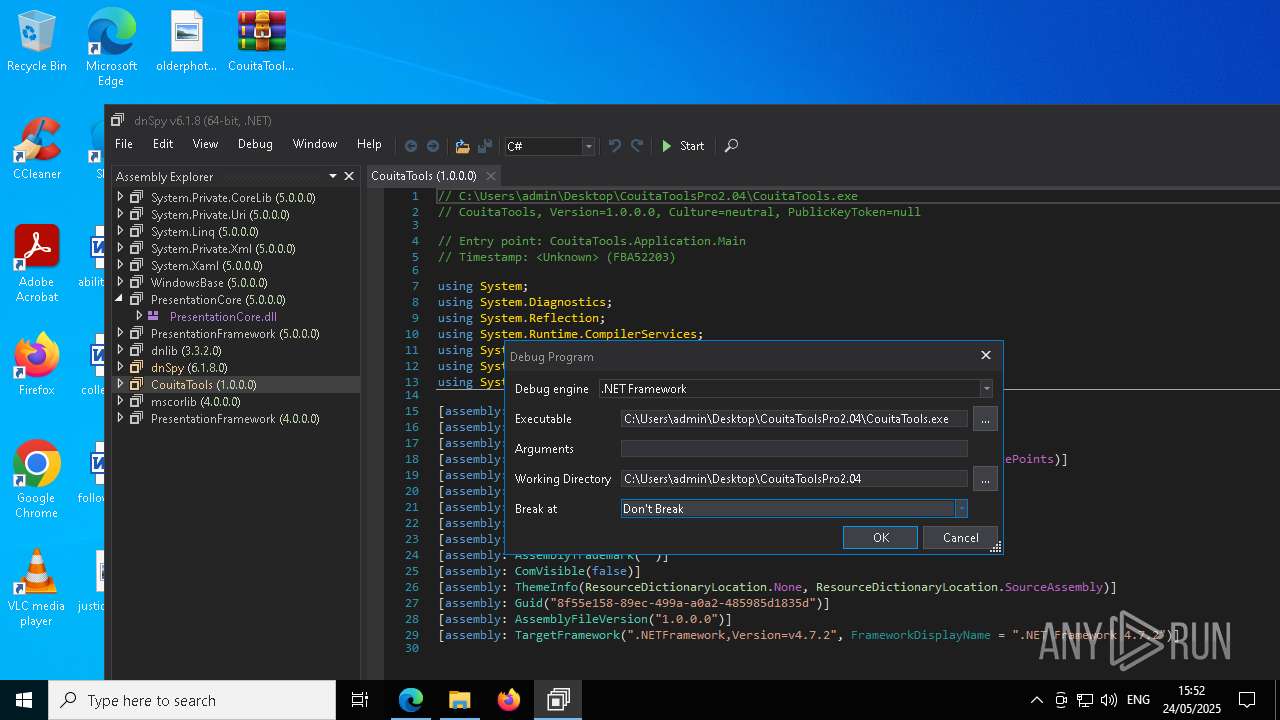The image size is (1280, 720).
Task: Click the dnSpy icon in taskbar
Action: (x=558, y=700)
